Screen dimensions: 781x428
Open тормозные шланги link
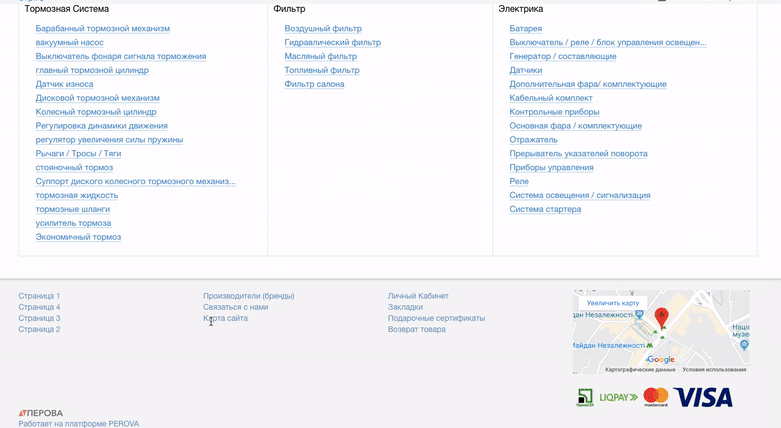tap(72, 209)
